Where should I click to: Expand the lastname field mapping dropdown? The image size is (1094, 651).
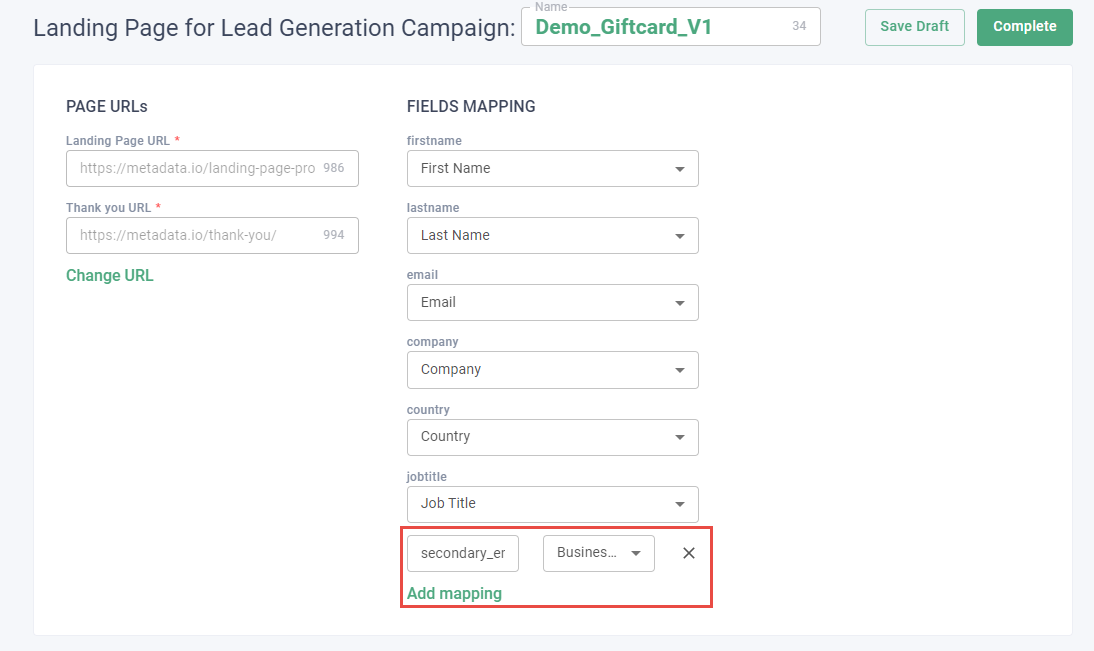540,236
